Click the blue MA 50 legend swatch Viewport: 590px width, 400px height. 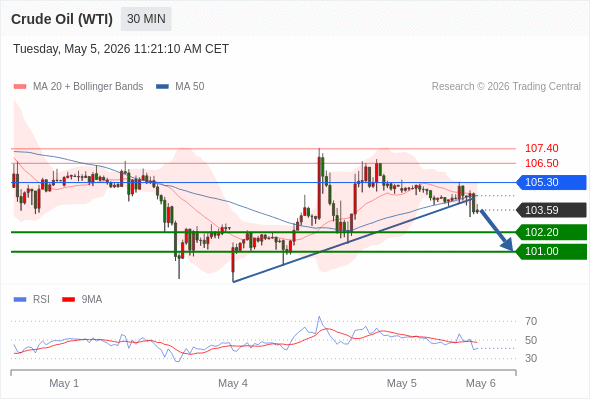(162, 87)
